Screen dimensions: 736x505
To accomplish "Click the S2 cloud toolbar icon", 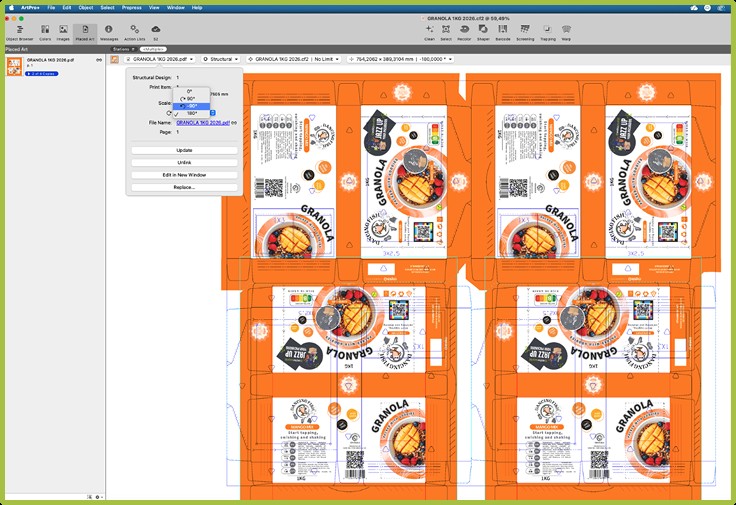I will pos(156,33).
